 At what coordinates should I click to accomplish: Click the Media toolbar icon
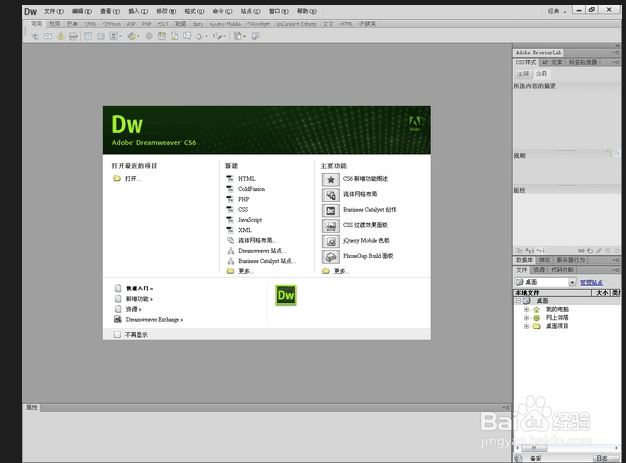[x=133, y=36]
